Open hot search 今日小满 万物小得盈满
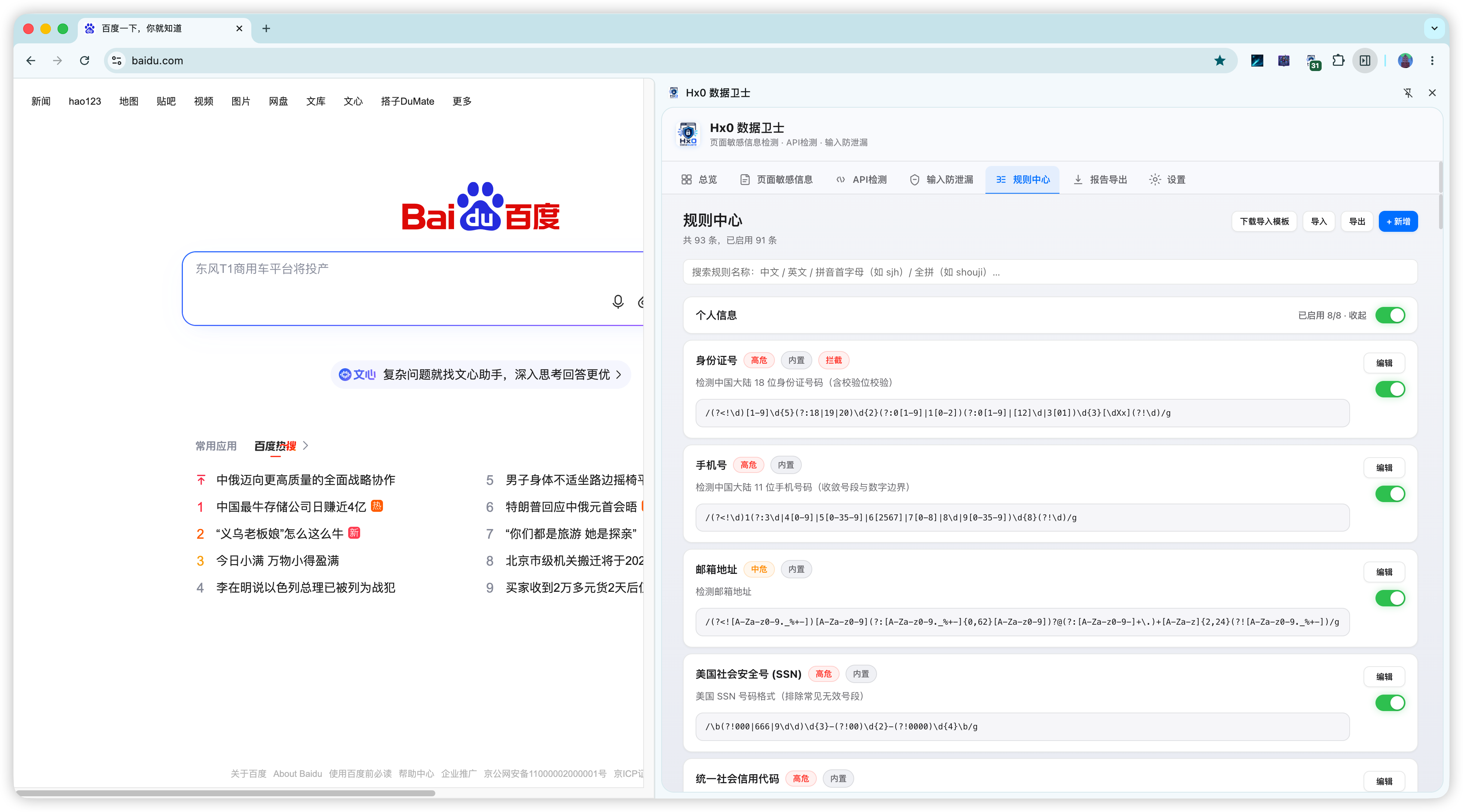 (277, 560)
